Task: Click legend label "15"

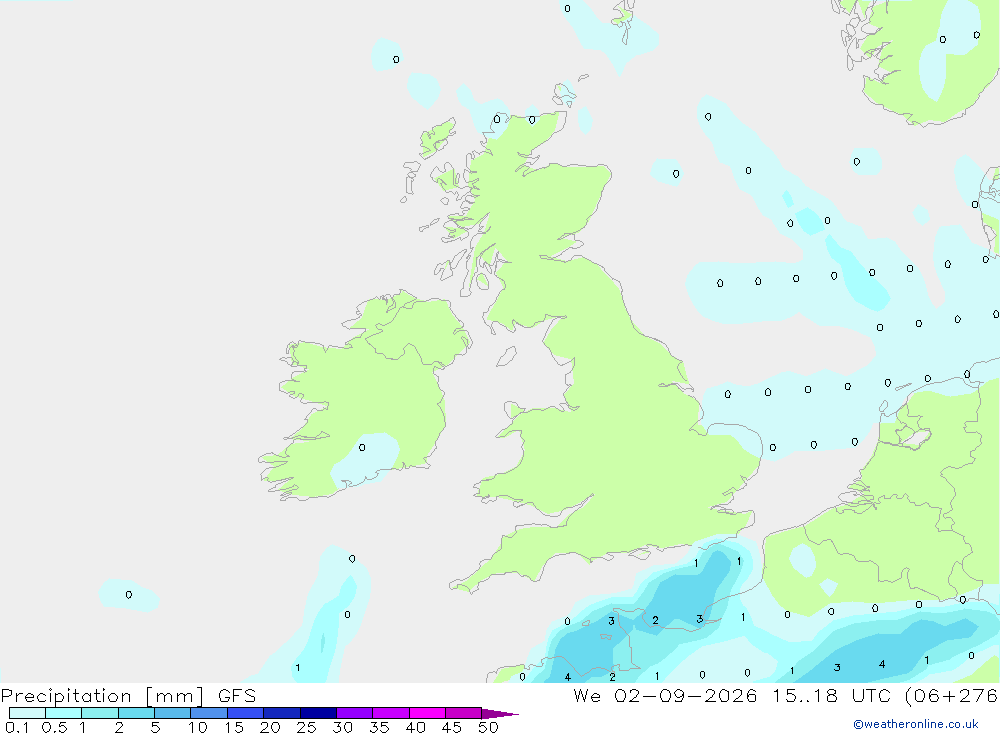Action: click(x=234, y=727)
